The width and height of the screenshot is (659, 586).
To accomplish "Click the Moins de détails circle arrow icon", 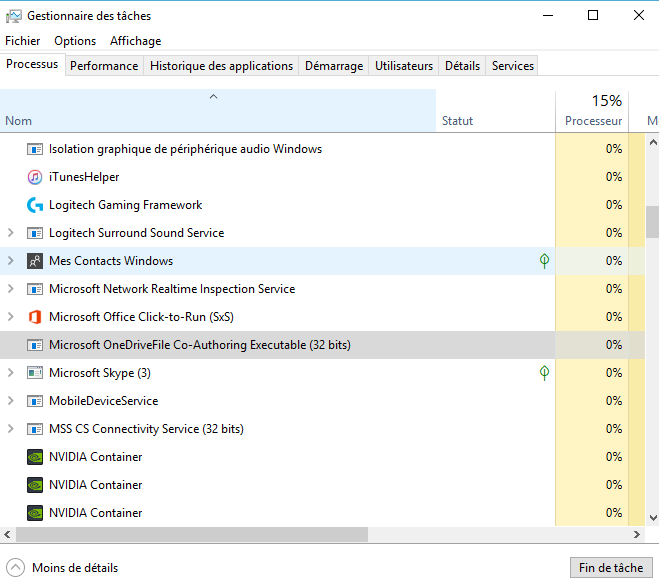I will [16, 568].
